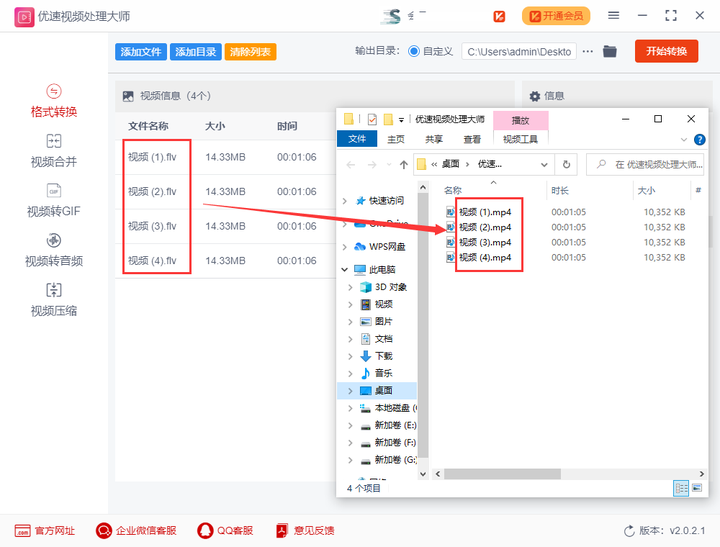Open the 视频转GIF tool
This screenshot has width=720, height=547.
pyautogui.click(x=54, y=201)
